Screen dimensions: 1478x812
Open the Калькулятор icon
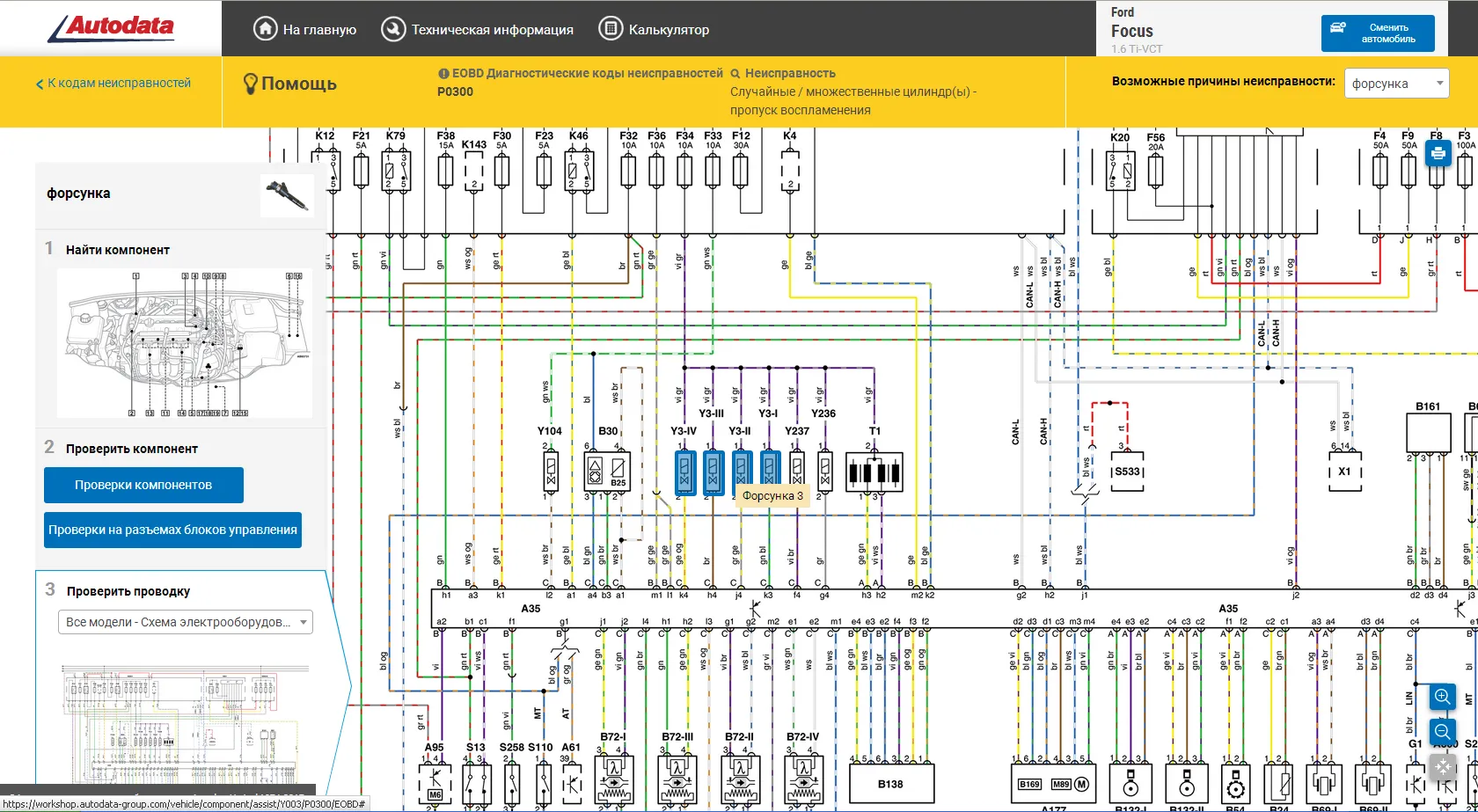coord(610,29)
